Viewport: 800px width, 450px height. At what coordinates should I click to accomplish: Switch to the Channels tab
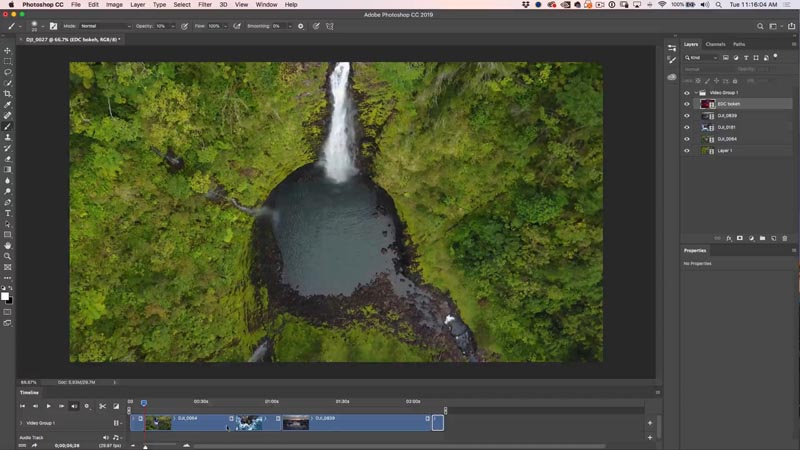[715, 44]
